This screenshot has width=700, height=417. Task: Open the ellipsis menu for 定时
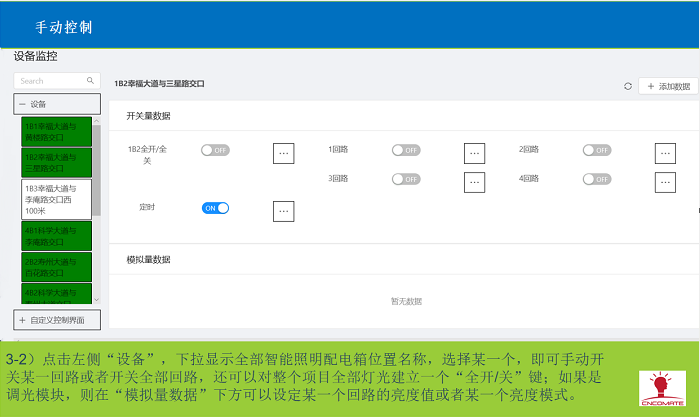[283, 211]
